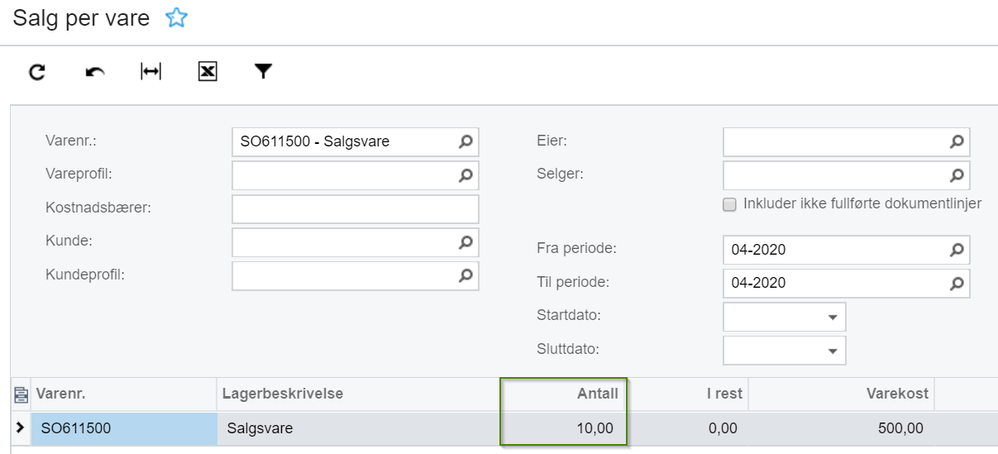Click the Kunde input field
This screenshot has width=998, height=454.
pos(355,242)
